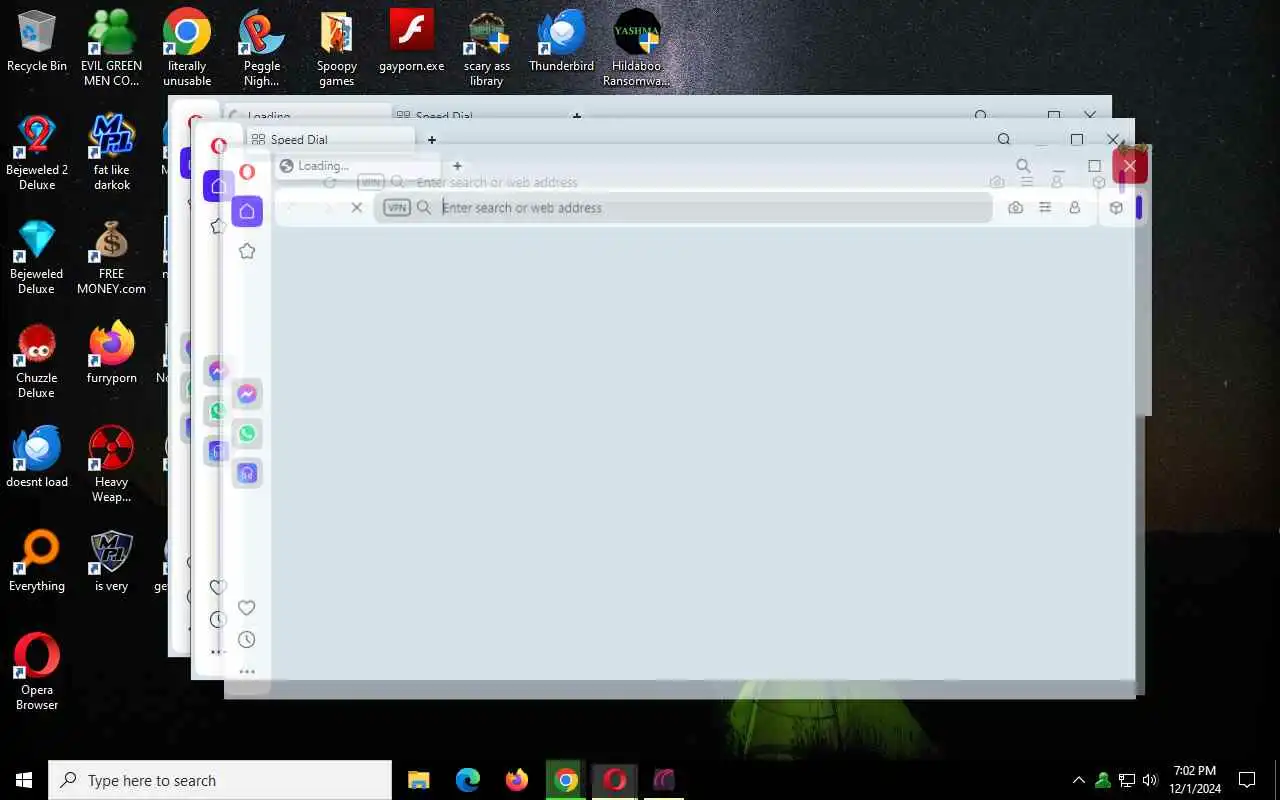This screenshot has height=800, width=1280.
Task: Maximize the middle Opera window
Action: [x=1077, y=140]
